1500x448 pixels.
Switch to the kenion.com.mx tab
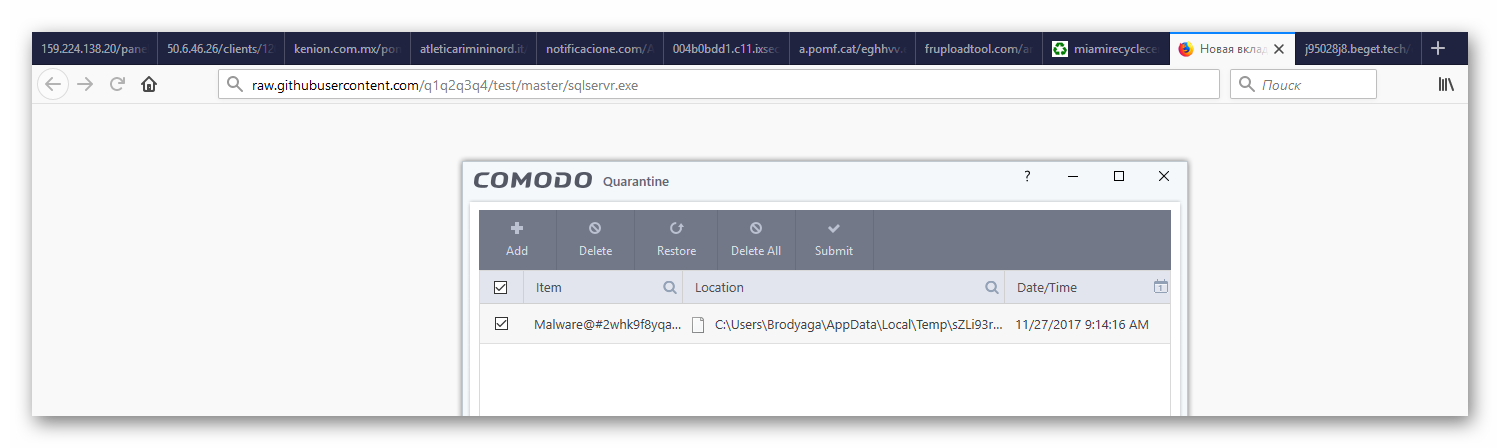(348, 48)
